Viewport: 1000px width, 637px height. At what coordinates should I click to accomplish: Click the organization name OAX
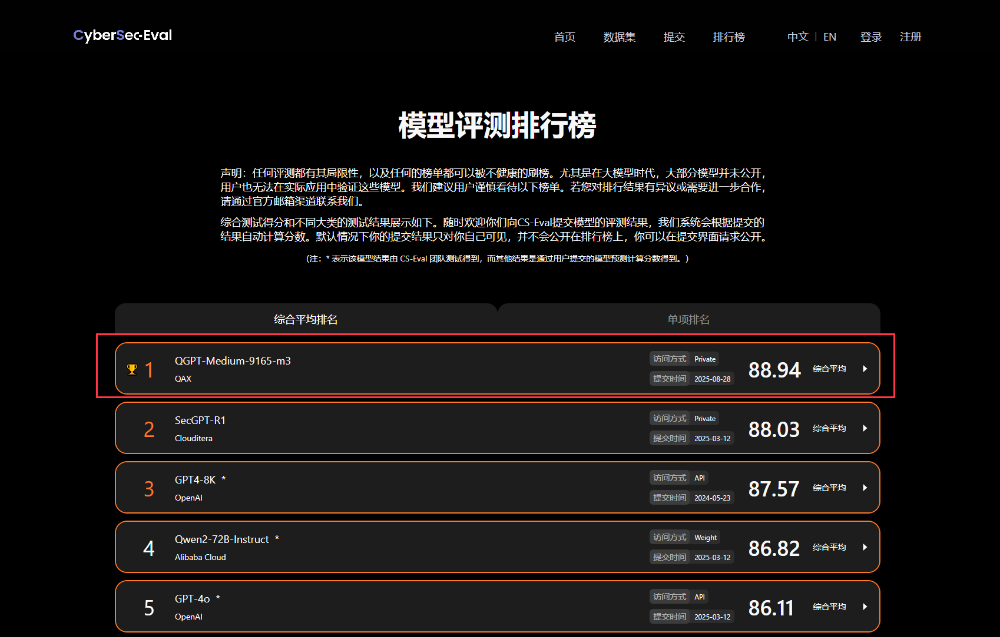pyautogui.click(x=183, y=379)
